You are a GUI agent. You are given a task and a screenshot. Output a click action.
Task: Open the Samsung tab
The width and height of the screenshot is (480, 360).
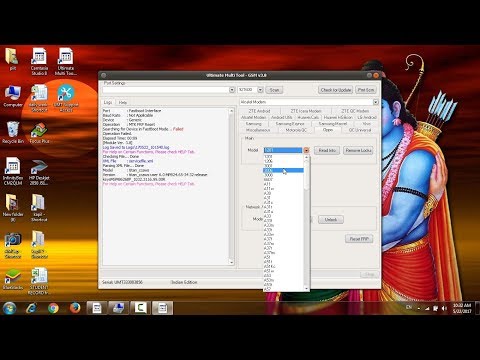click(x=253, y=124)
